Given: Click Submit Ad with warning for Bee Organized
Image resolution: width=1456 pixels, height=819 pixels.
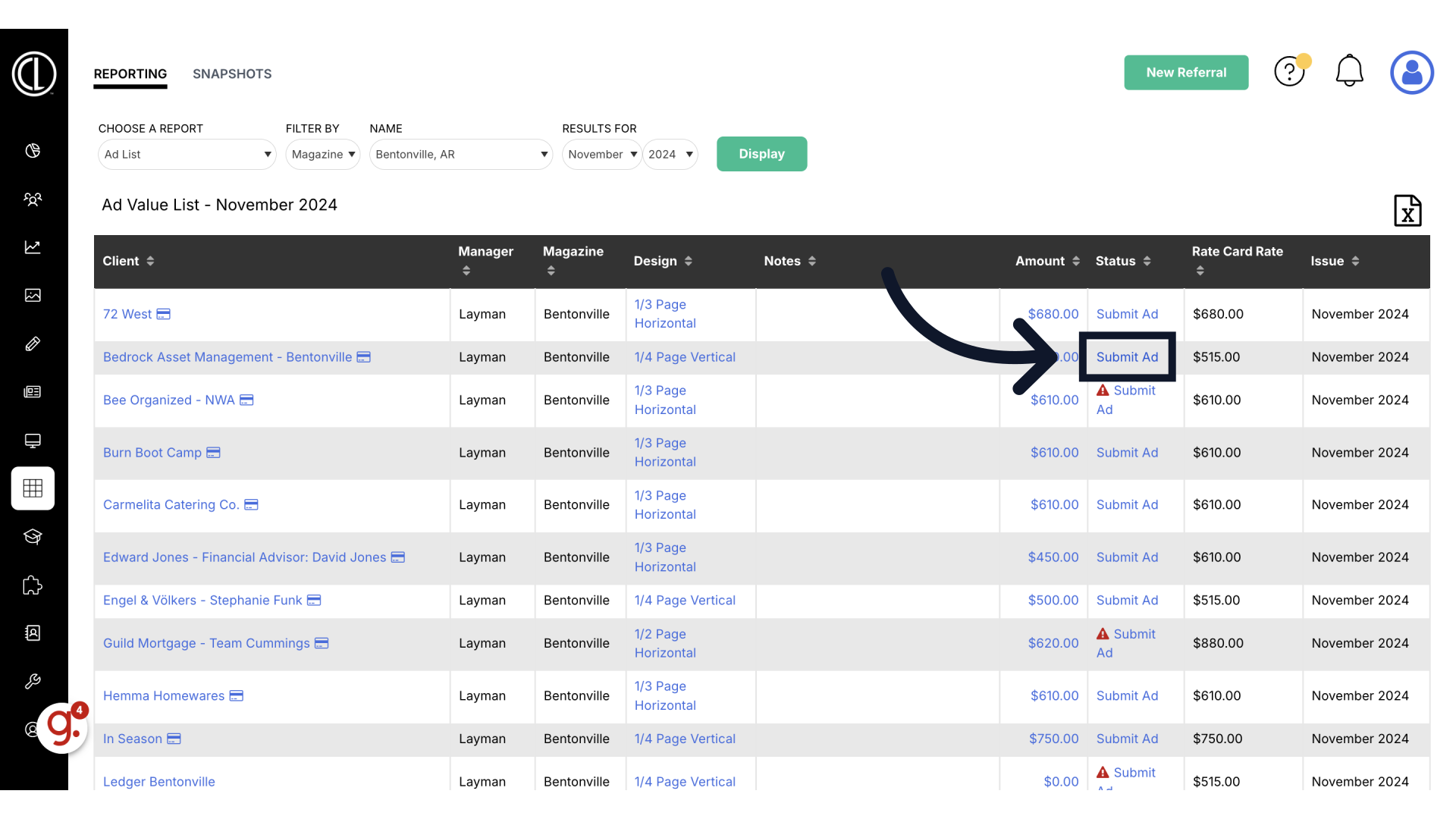Looking at the screenshot, I should click(x=1126, y=400).
